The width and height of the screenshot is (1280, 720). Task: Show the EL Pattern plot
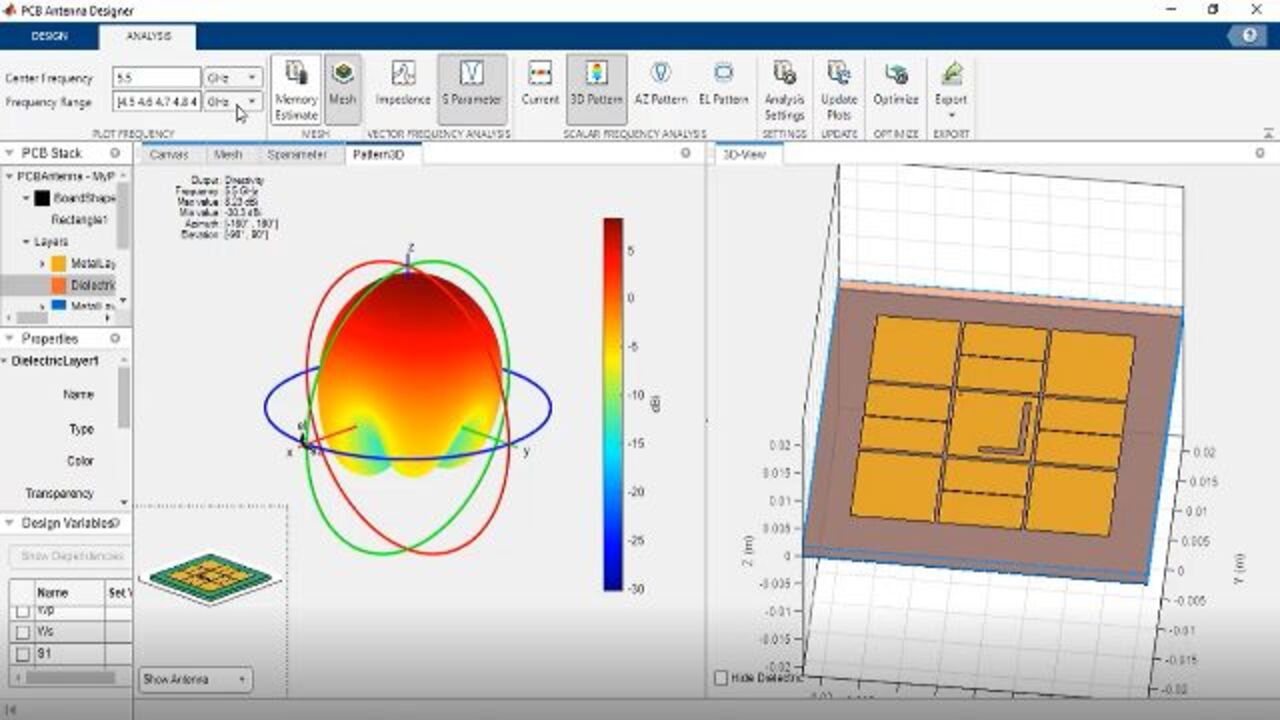click(x=723, y=88)
